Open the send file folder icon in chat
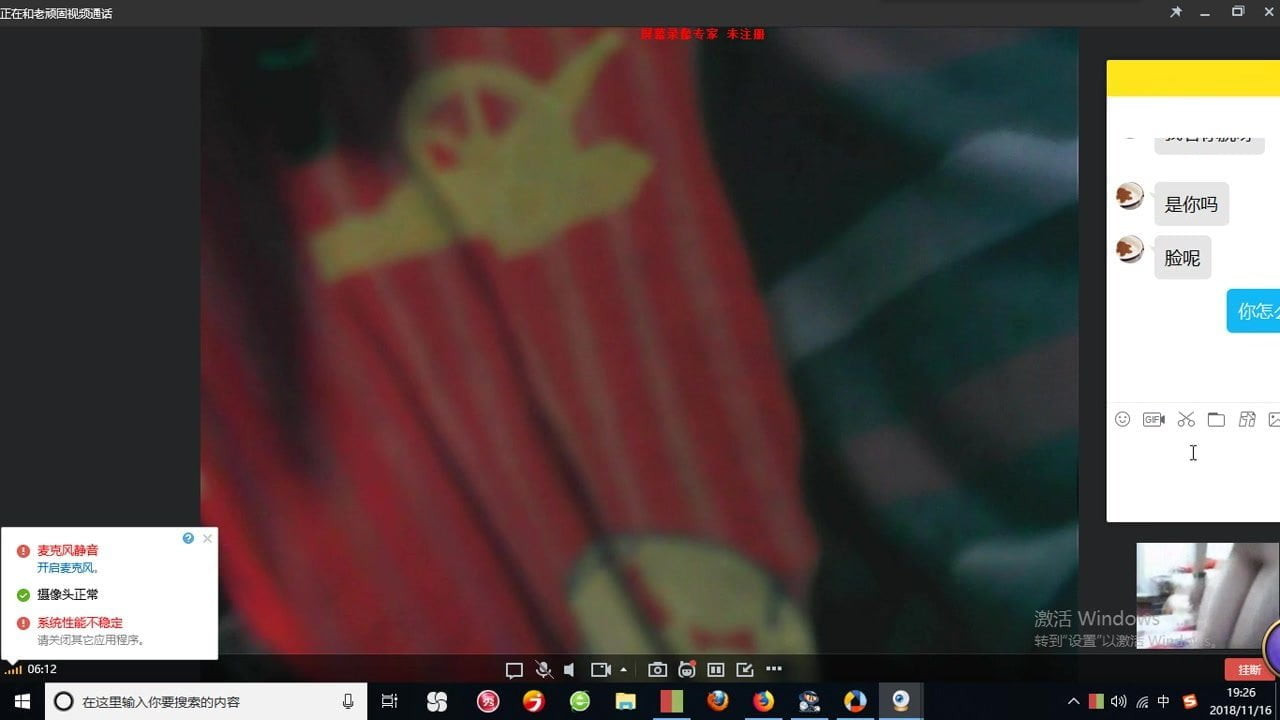This screenshot has height=720, width=1280. point(1216,420)
